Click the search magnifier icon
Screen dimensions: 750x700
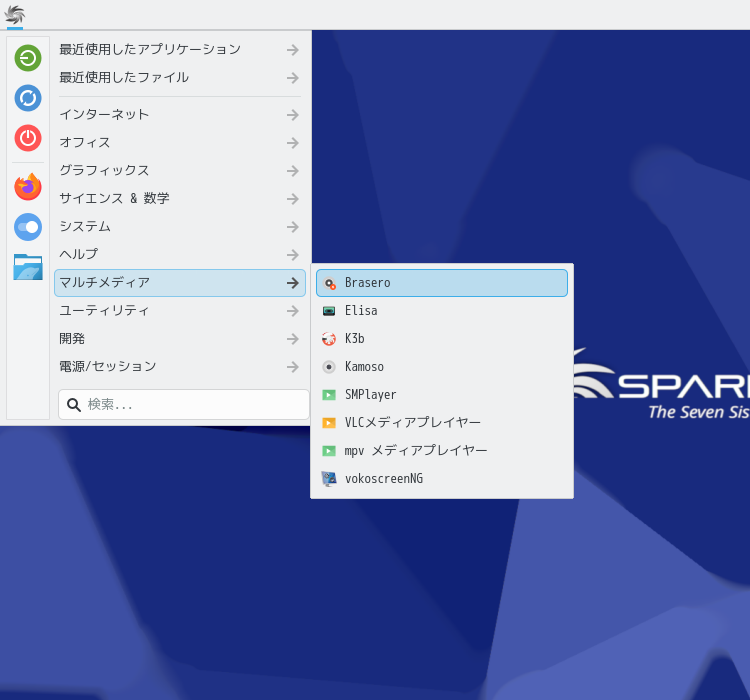point(74,405)
